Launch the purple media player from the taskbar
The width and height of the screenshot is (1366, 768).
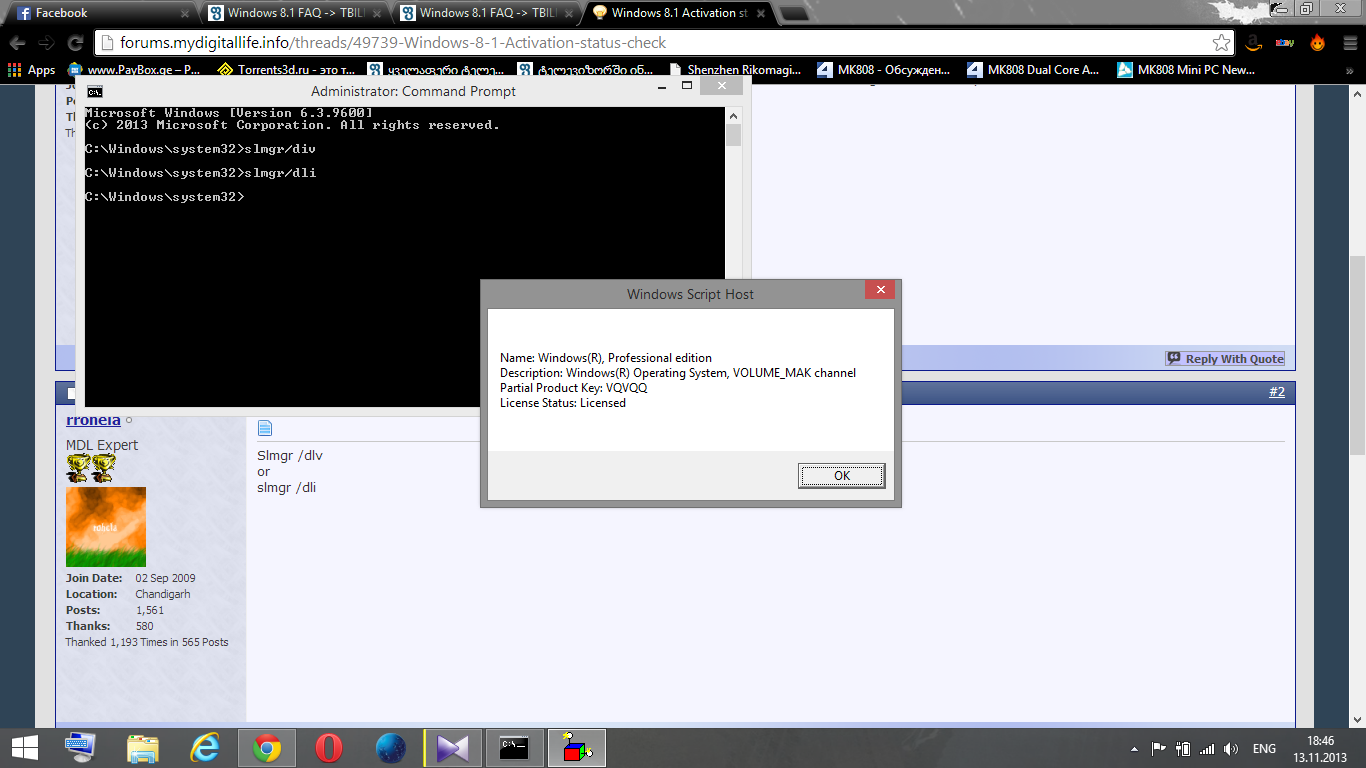(x=452, y=747)
